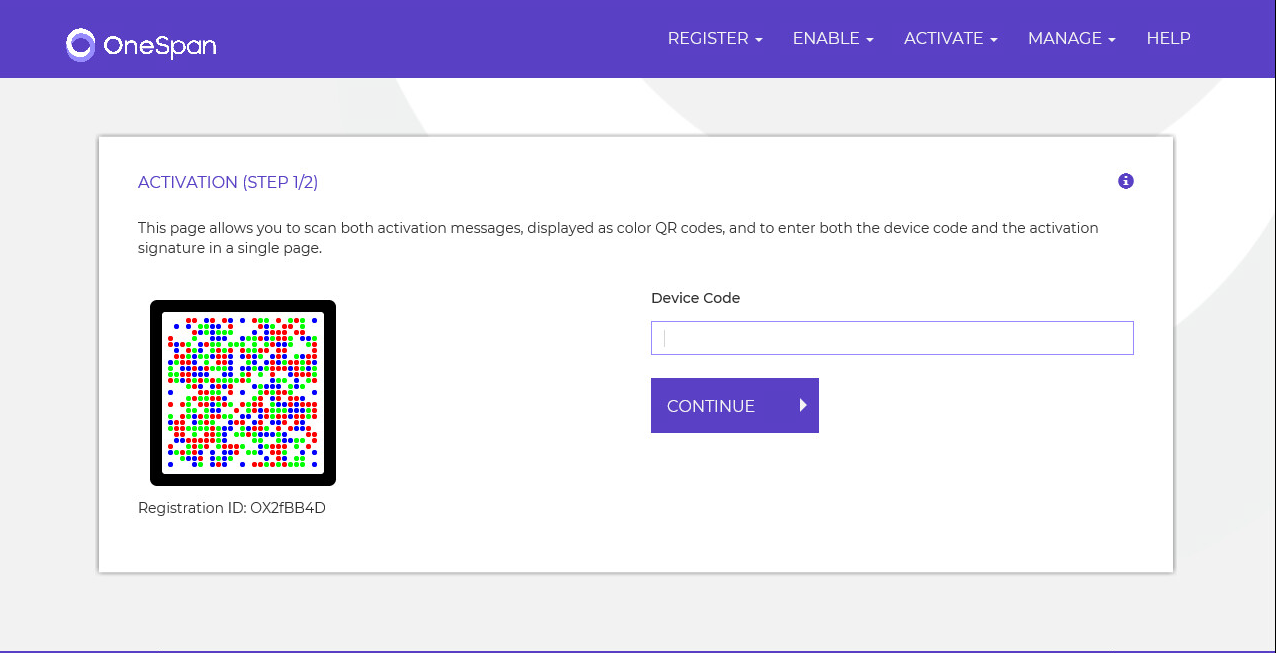Click the ACTIVATION (STEP 1/2) heading
This screenshot has height=653, width=1276.
(x=228, y=182)
